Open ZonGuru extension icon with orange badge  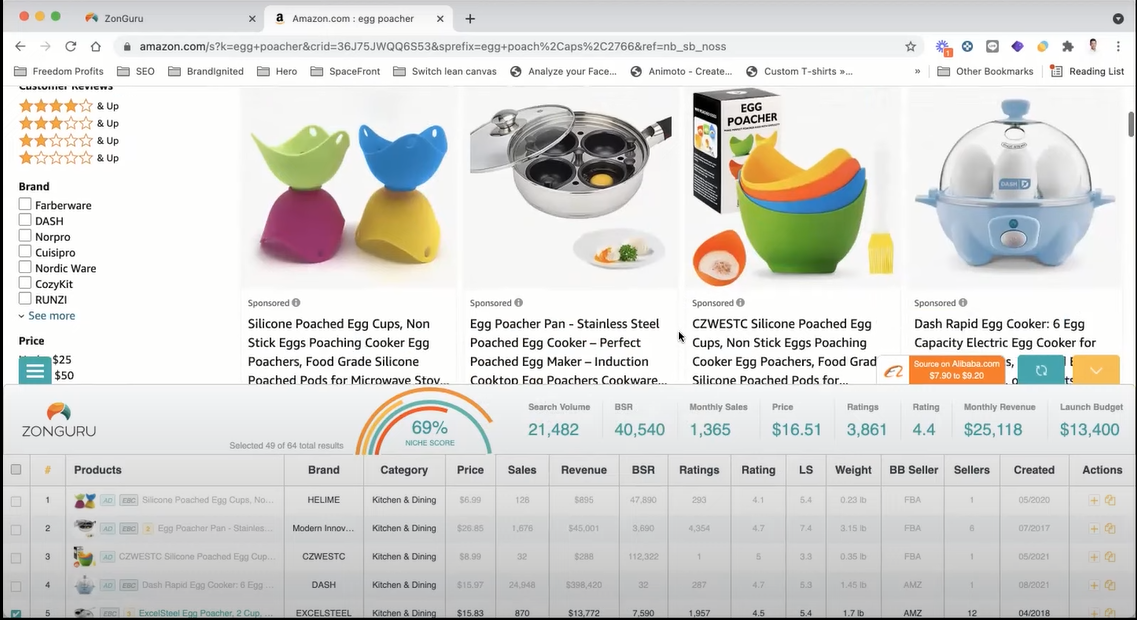click(943, 47)
